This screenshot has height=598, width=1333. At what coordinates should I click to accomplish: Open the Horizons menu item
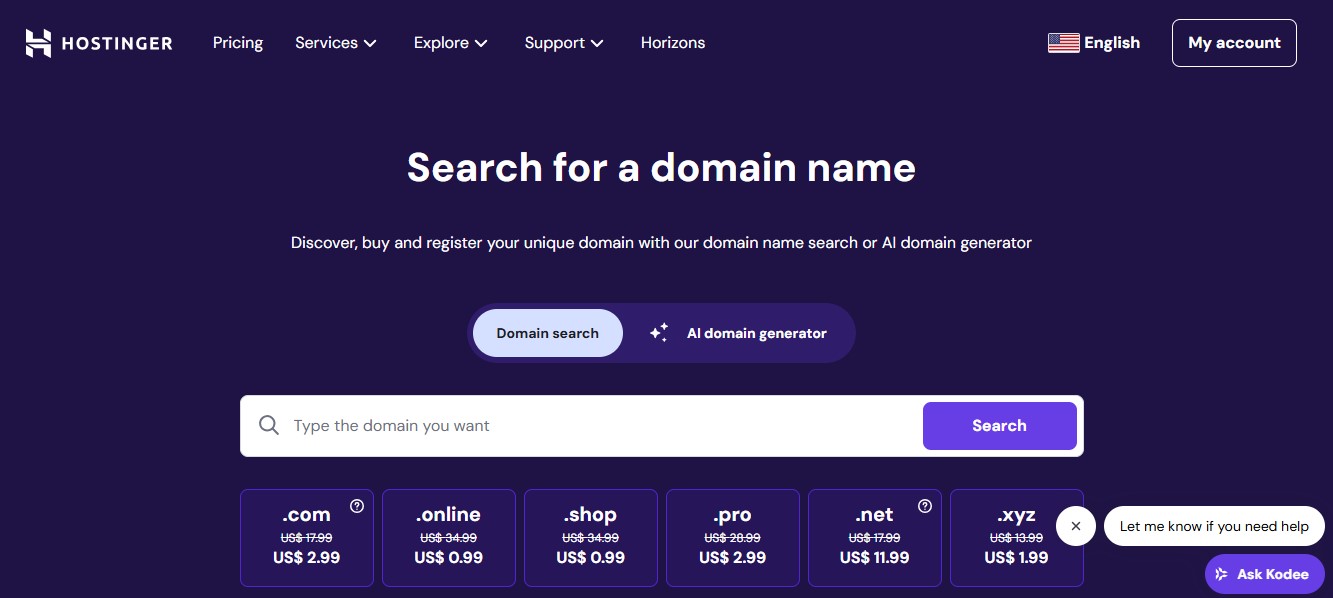click(x=673, y=43)
